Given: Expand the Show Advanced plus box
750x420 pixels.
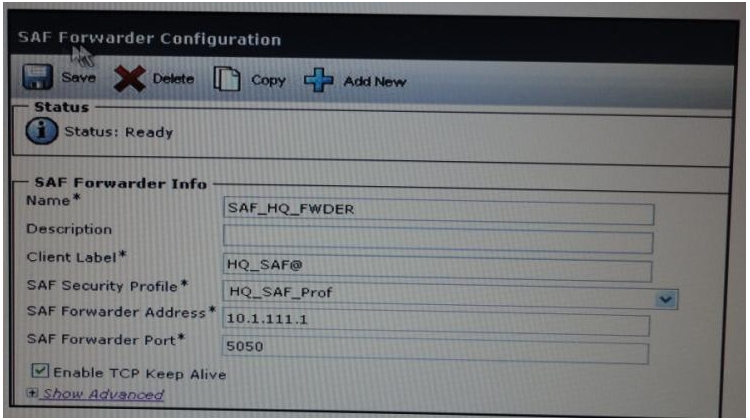Looking at the screenshot, I should [x=32, y=393].
